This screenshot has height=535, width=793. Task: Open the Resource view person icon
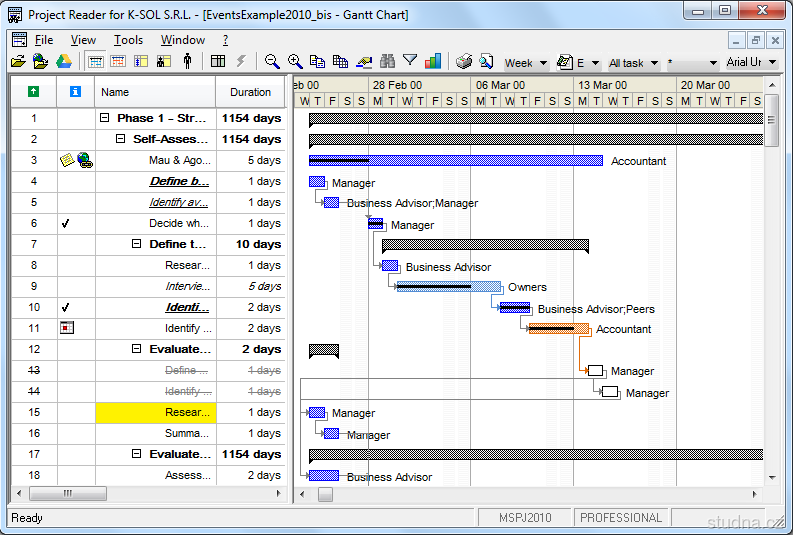[187, 62]
